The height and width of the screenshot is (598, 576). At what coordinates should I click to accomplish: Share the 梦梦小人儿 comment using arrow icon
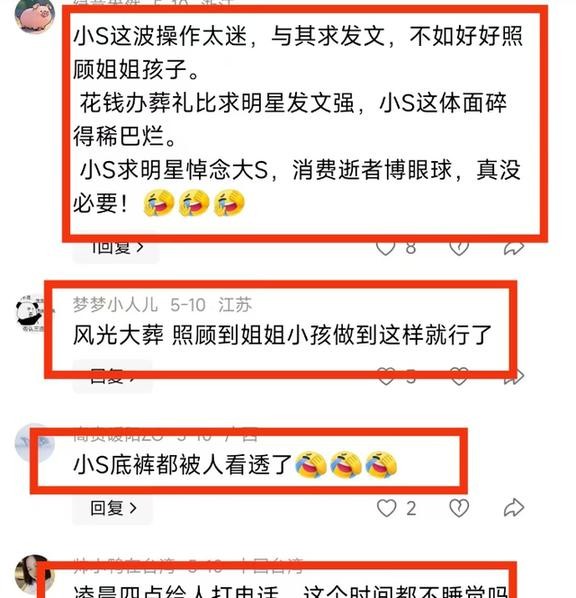tap(514, 377)
